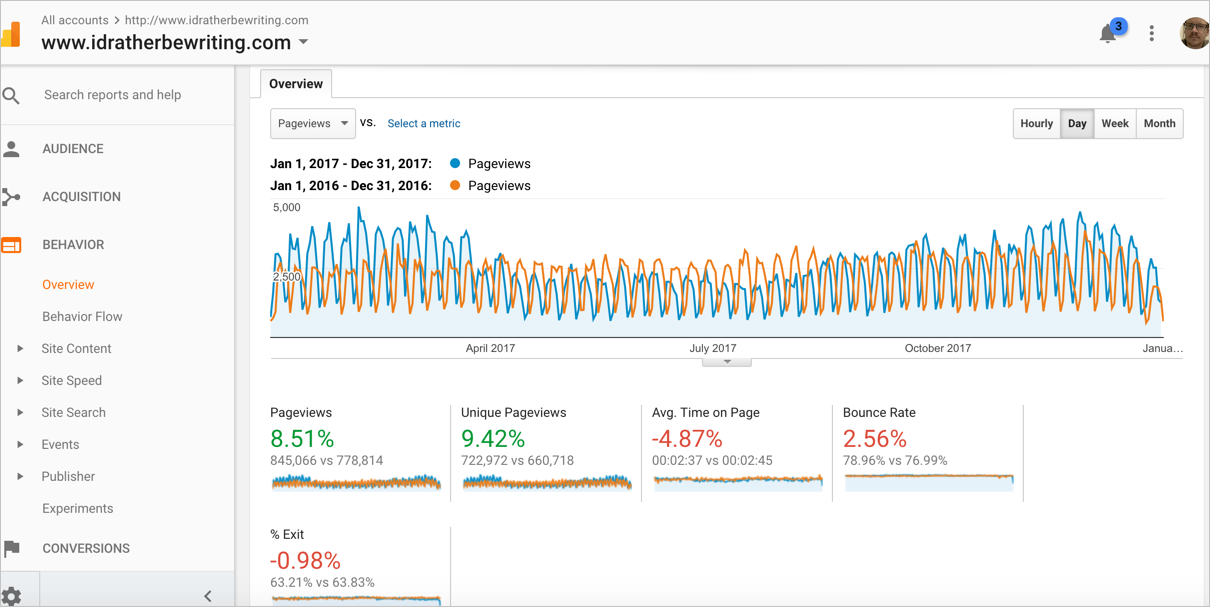Open the Acquisition menu

[82, 197]
